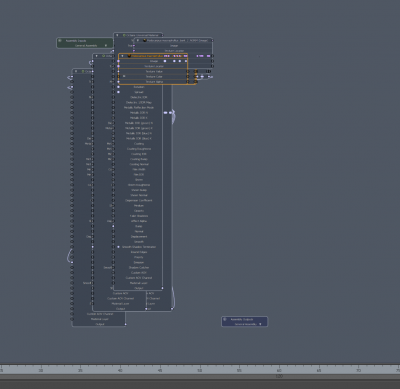Collapse the Octane Universal Material node with its triangle
400x389 pixels.
point(117,35)
